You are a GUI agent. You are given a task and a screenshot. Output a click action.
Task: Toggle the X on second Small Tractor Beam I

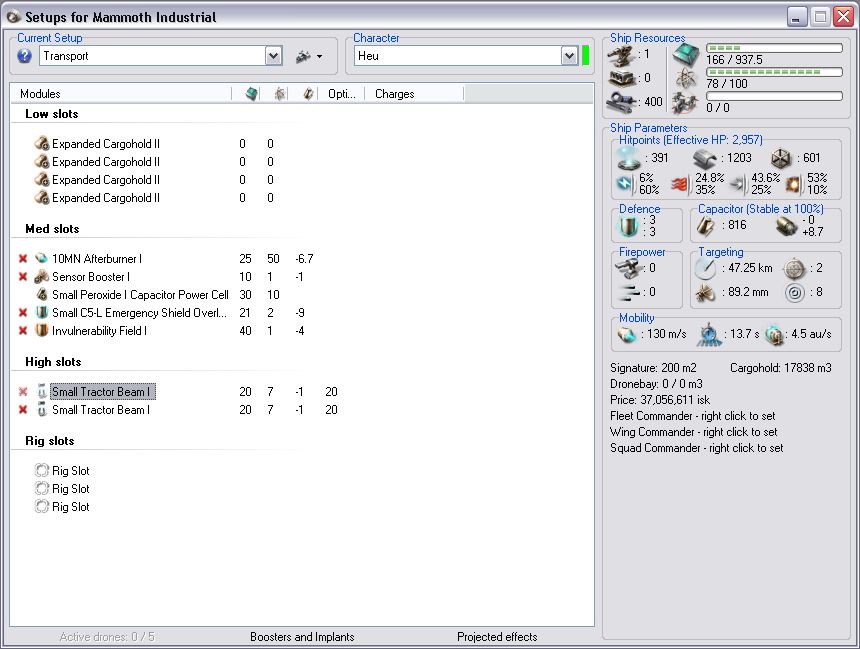point(23,410)
